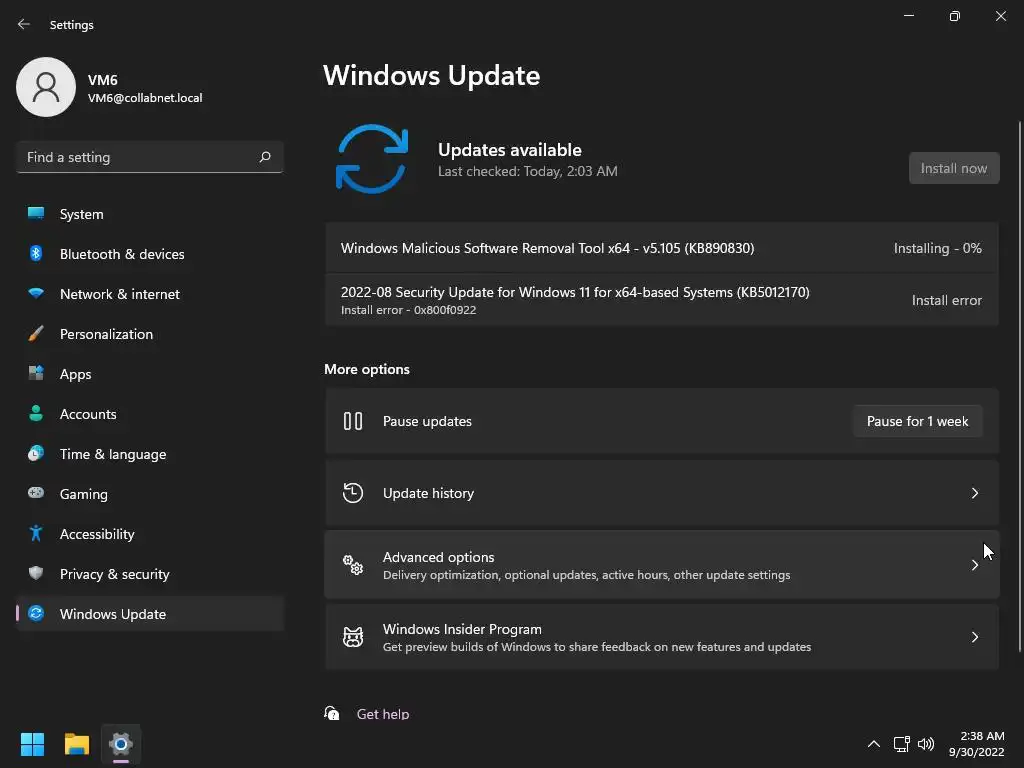Expand the Windows Insider Program chevron
Screen dimensions: 1024x768
pos(975,637)
